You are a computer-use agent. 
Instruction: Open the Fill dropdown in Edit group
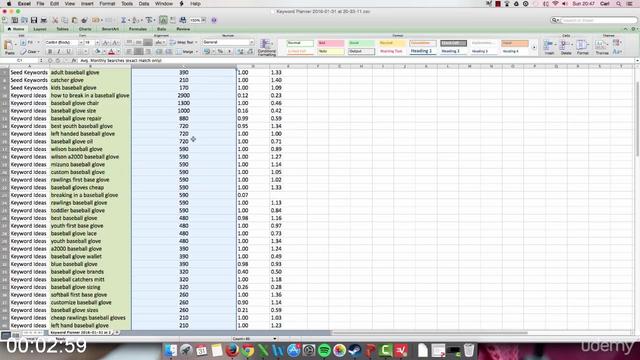click(x=31, y=42)
